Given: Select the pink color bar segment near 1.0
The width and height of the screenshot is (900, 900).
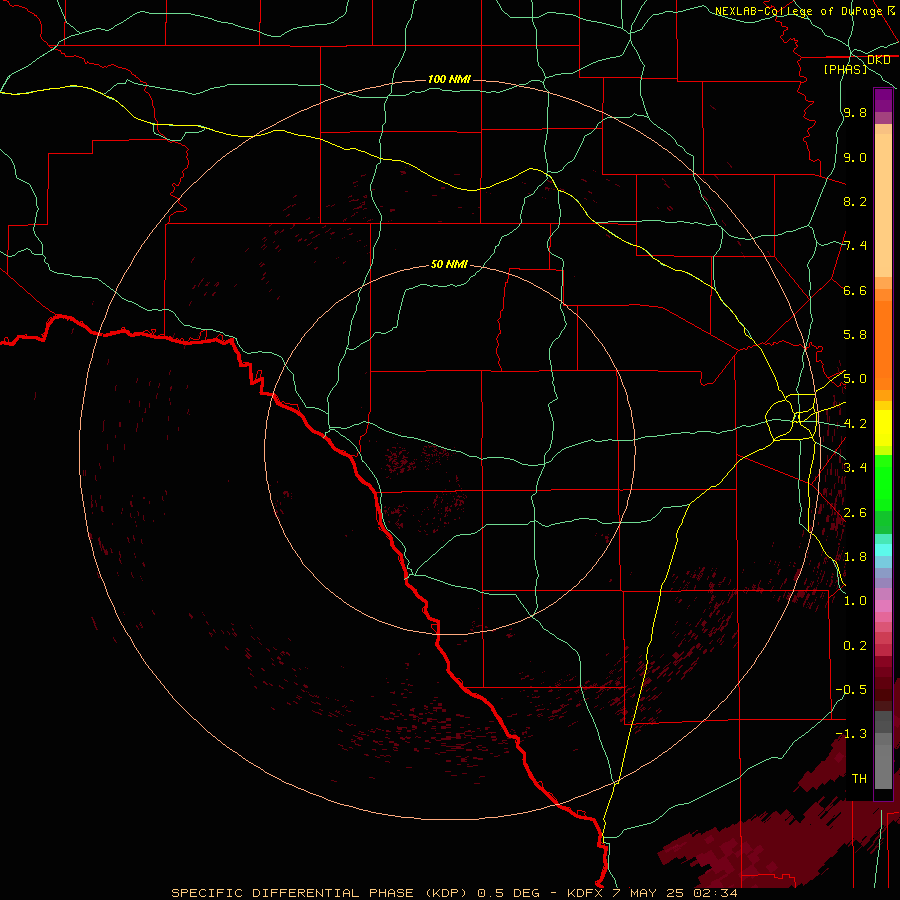Looking at the screenshot, I should click(883, 606).
